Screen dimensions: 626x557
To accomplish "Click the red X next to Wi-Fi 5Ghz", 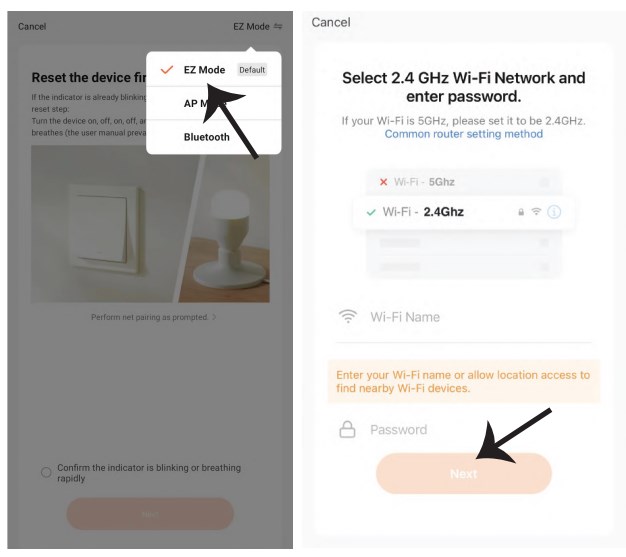I will [x=384, y=182].
